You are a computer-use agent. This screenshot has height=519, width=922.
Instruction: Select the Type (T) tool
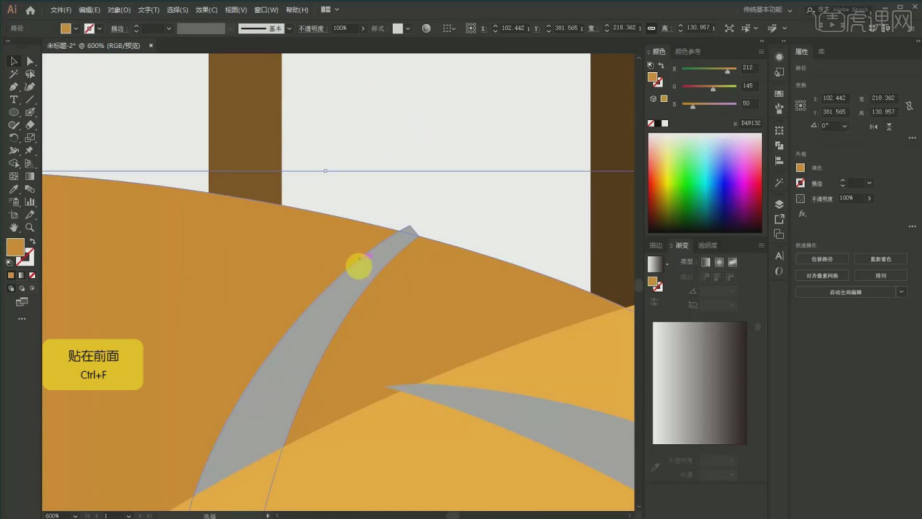point(14,100)
